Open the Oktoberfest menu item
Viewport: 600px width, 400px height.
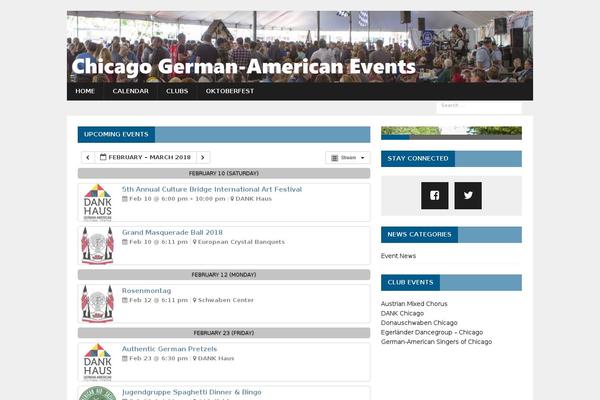click(x=230, y=91)
